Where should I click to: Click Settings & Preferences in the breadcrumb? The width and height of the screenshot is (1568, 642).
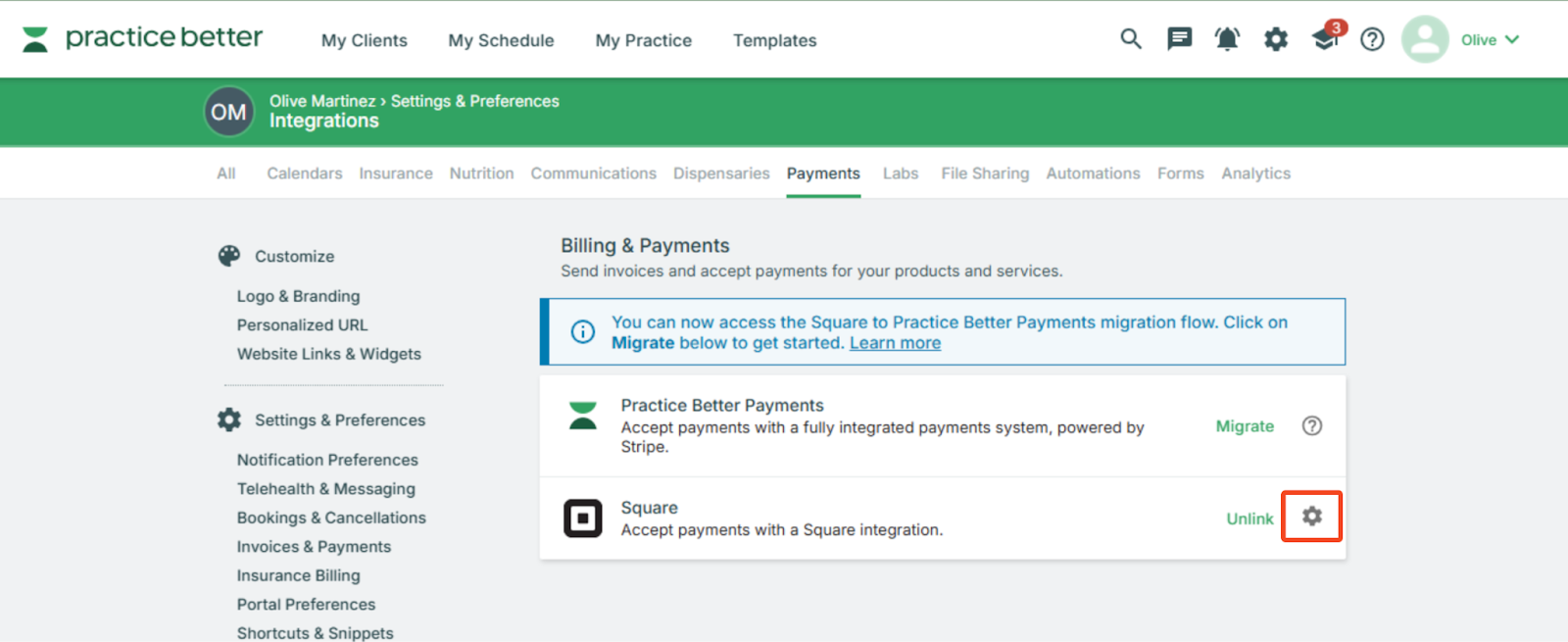[x=475, y=101]
